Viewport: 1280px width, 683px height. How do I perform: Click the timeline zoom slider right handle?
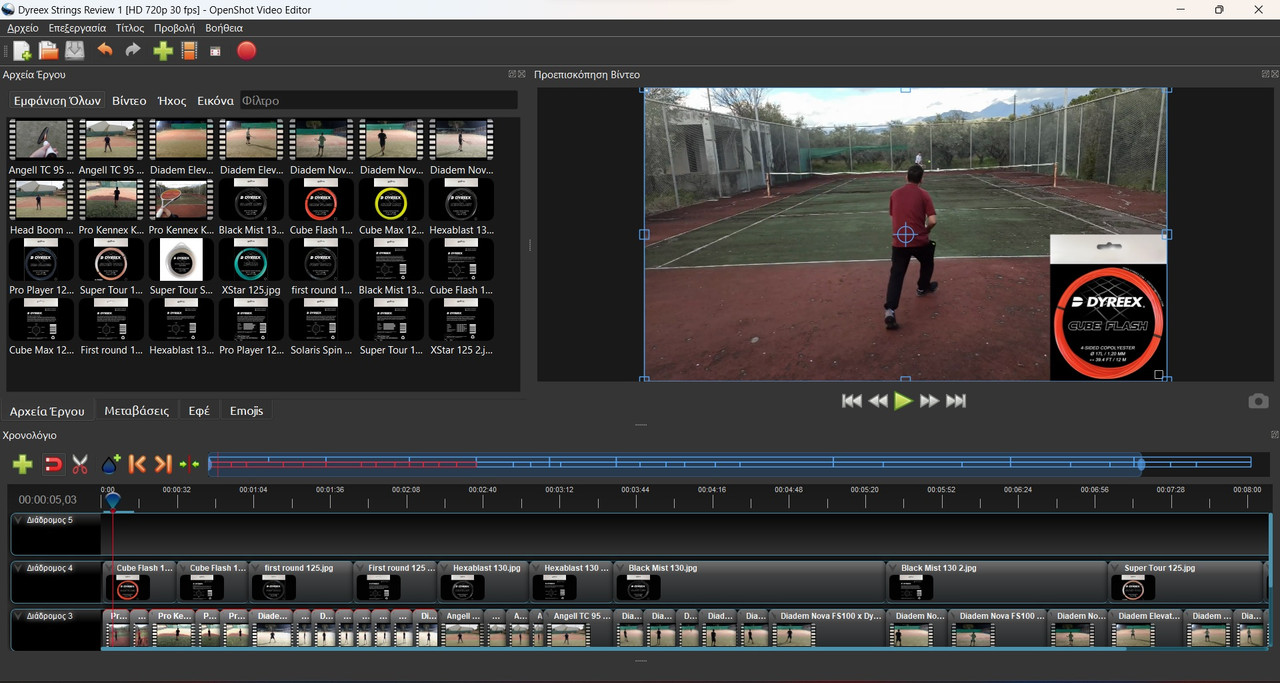point(1140,463)
